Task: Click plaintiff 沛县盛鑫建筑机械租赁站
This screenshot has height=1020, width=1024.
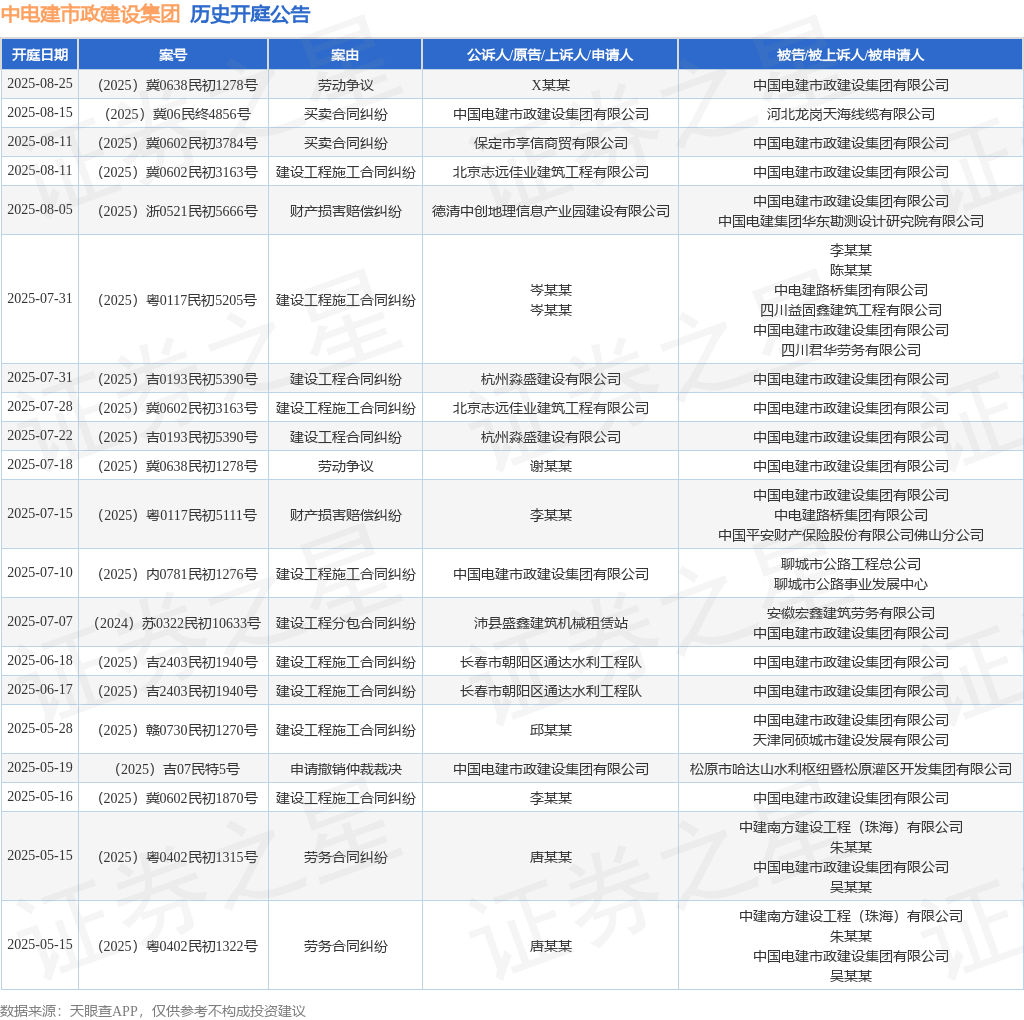Action: tap(551, 623)
